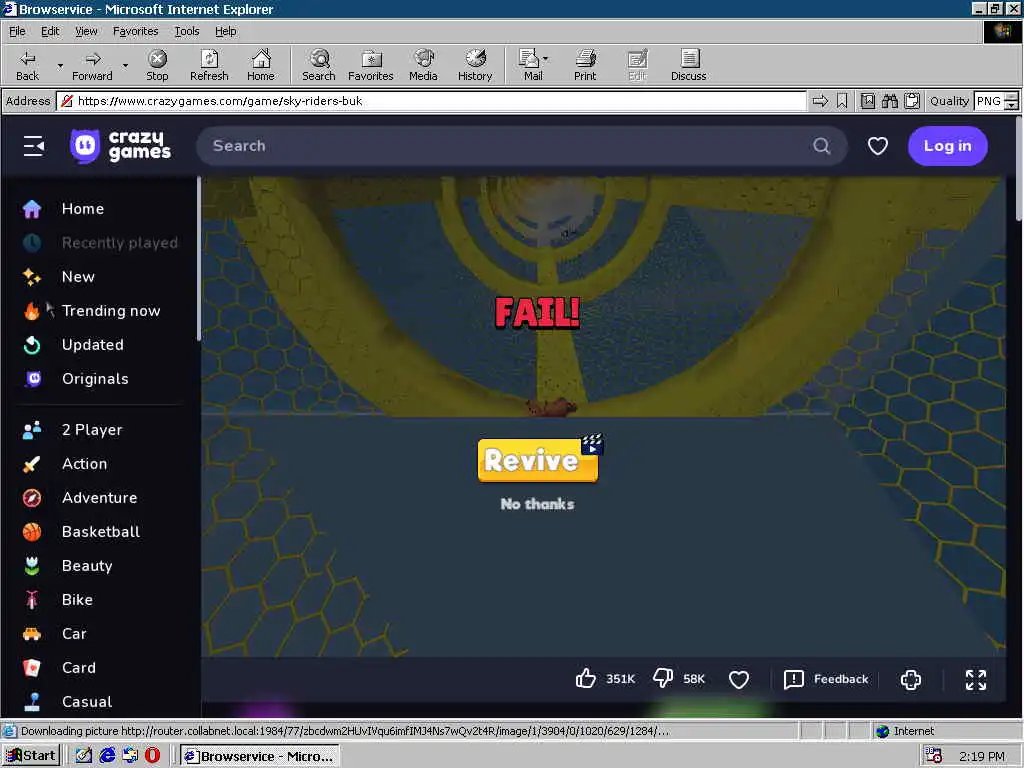The height and width of the screenshot is (768, 1024).
Task: Click the address bar URL field
Action: 431,101
